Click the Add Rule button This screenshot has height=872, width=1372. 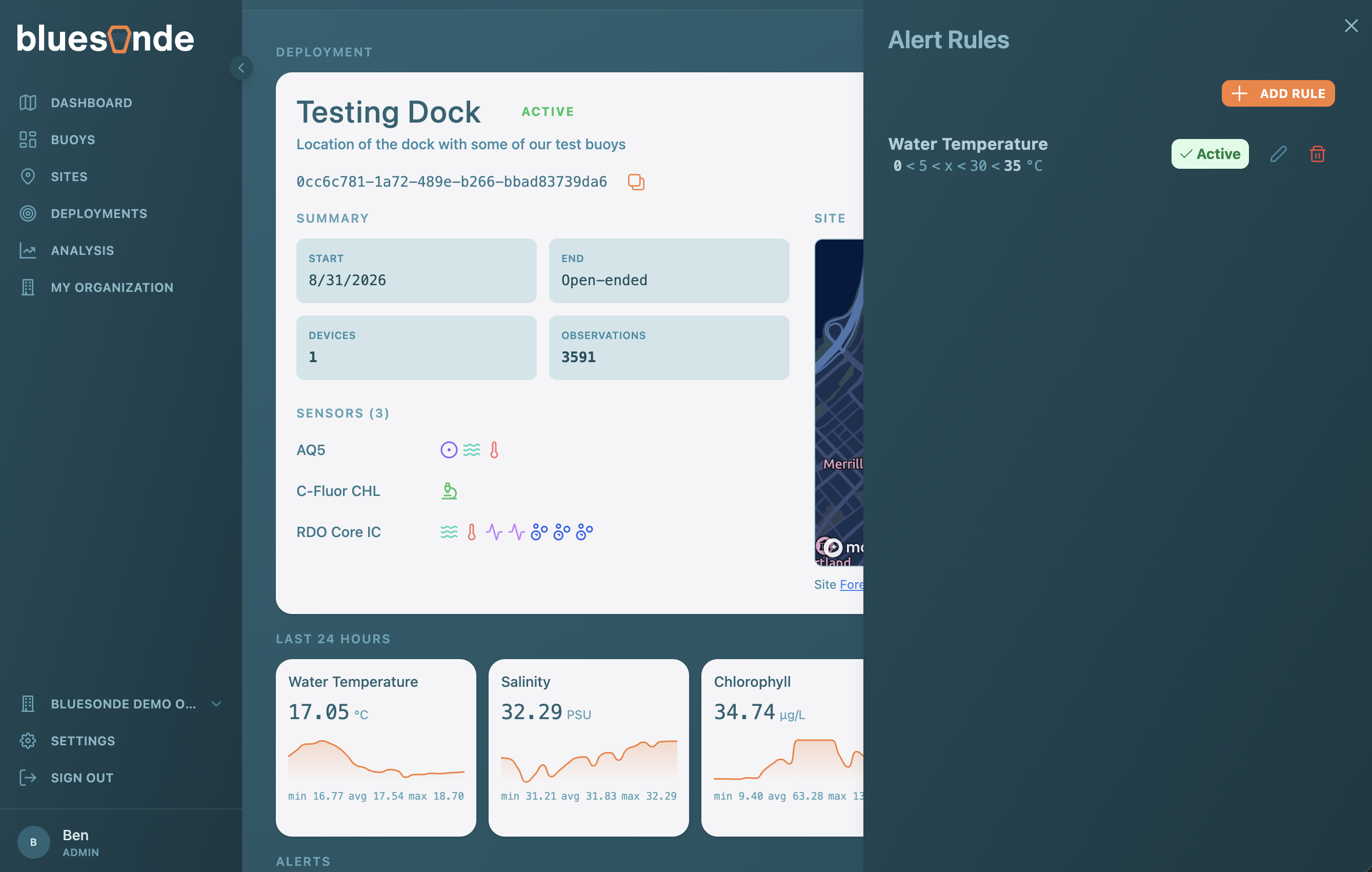point(1278,93)
